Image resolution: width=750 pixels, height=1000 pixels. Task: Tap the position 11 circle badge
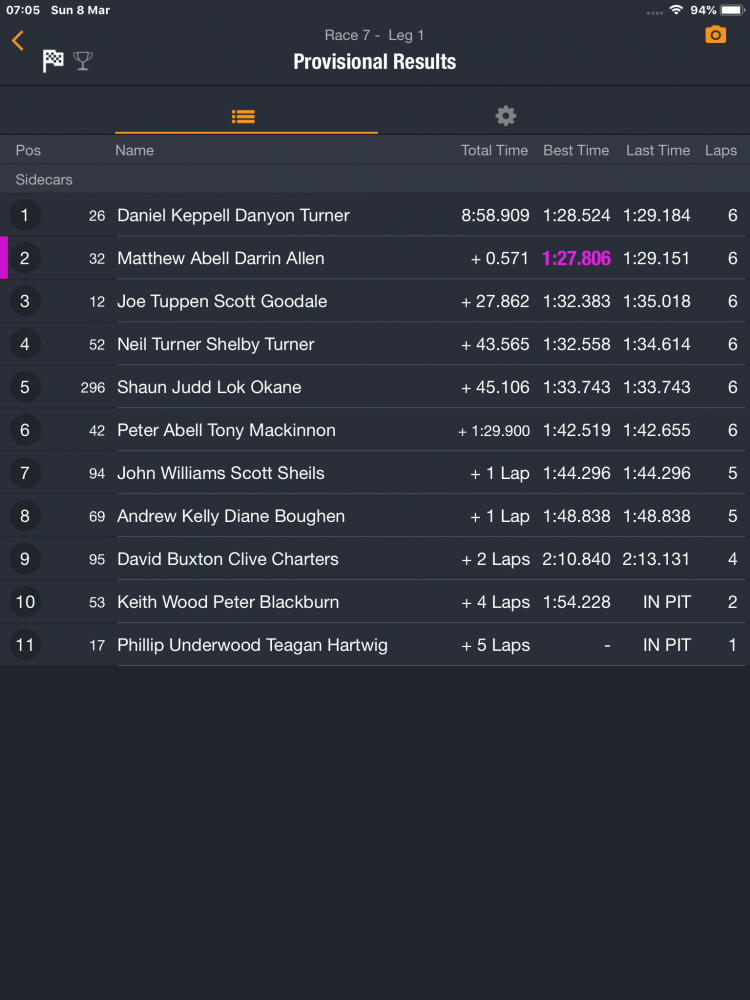[25, 645]
